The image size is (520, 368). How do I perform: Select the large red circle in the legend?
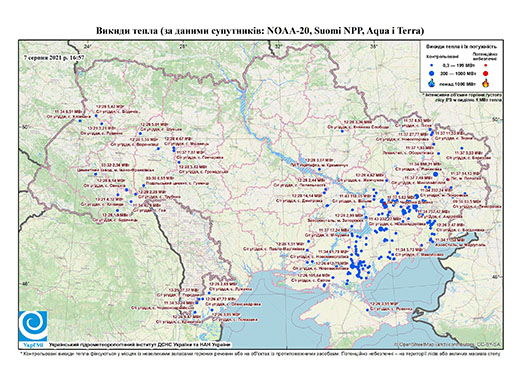(x=485, y=73)
